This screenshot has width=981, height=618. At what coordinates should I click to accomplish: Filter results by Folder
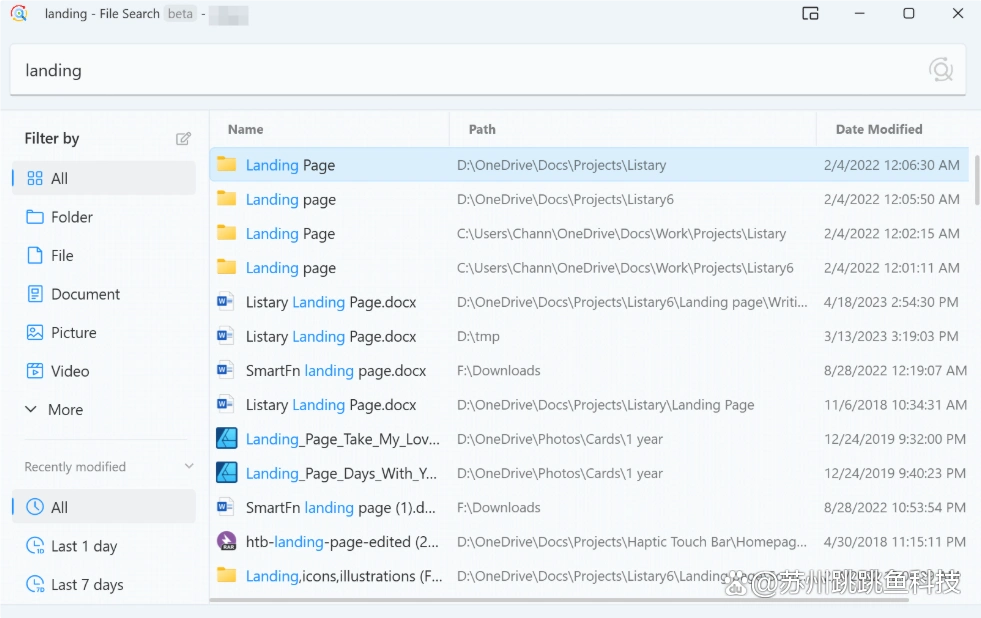pyautogui.click(x=104, y=217)
